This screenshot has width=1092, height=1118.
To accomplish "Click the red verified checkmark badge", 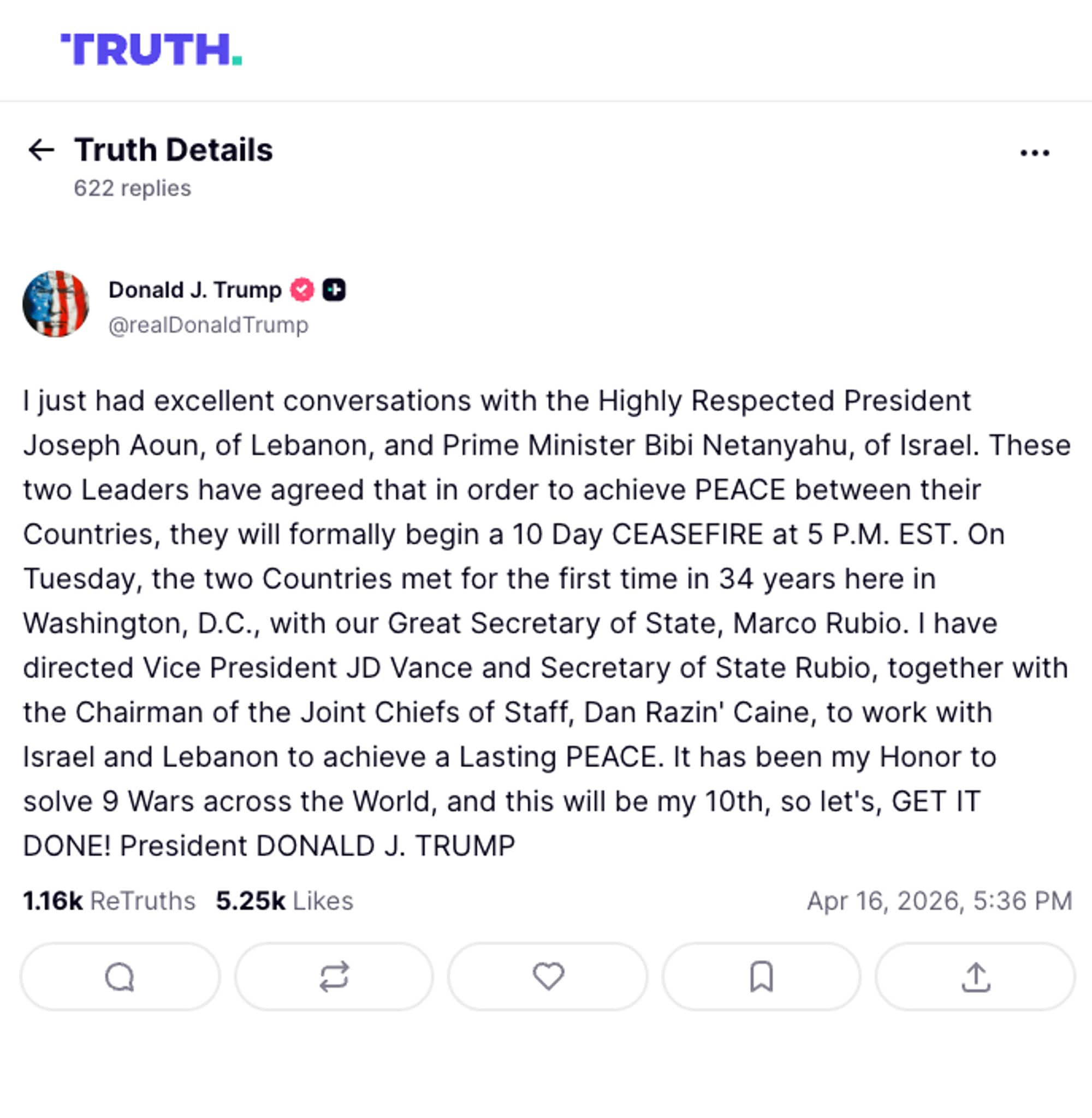I will pos(302,290).
